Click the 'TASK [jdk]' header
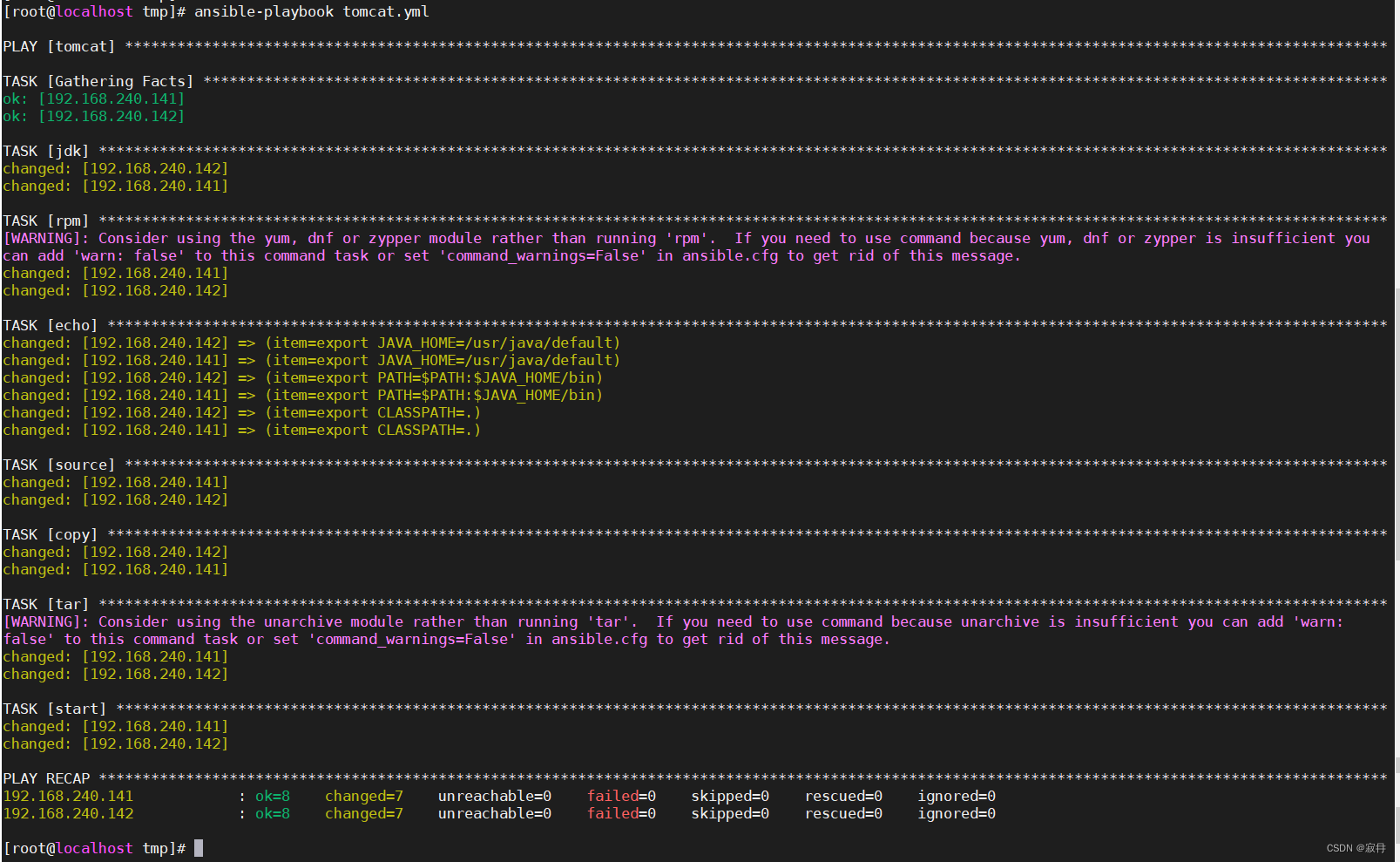 (46, 152)
